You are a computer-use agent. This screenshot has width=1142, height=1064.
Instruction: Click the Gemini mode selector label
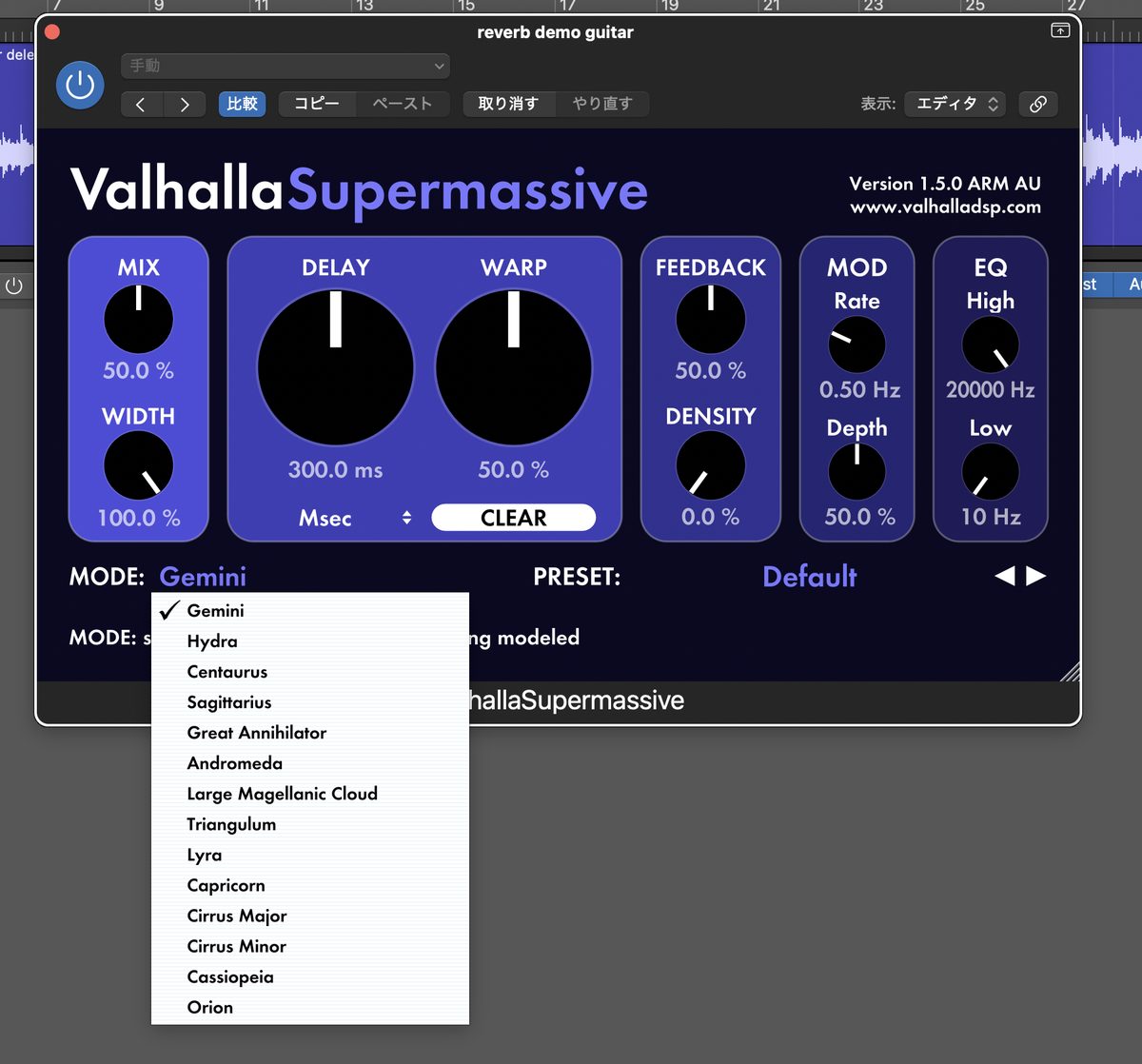point(203,577)
